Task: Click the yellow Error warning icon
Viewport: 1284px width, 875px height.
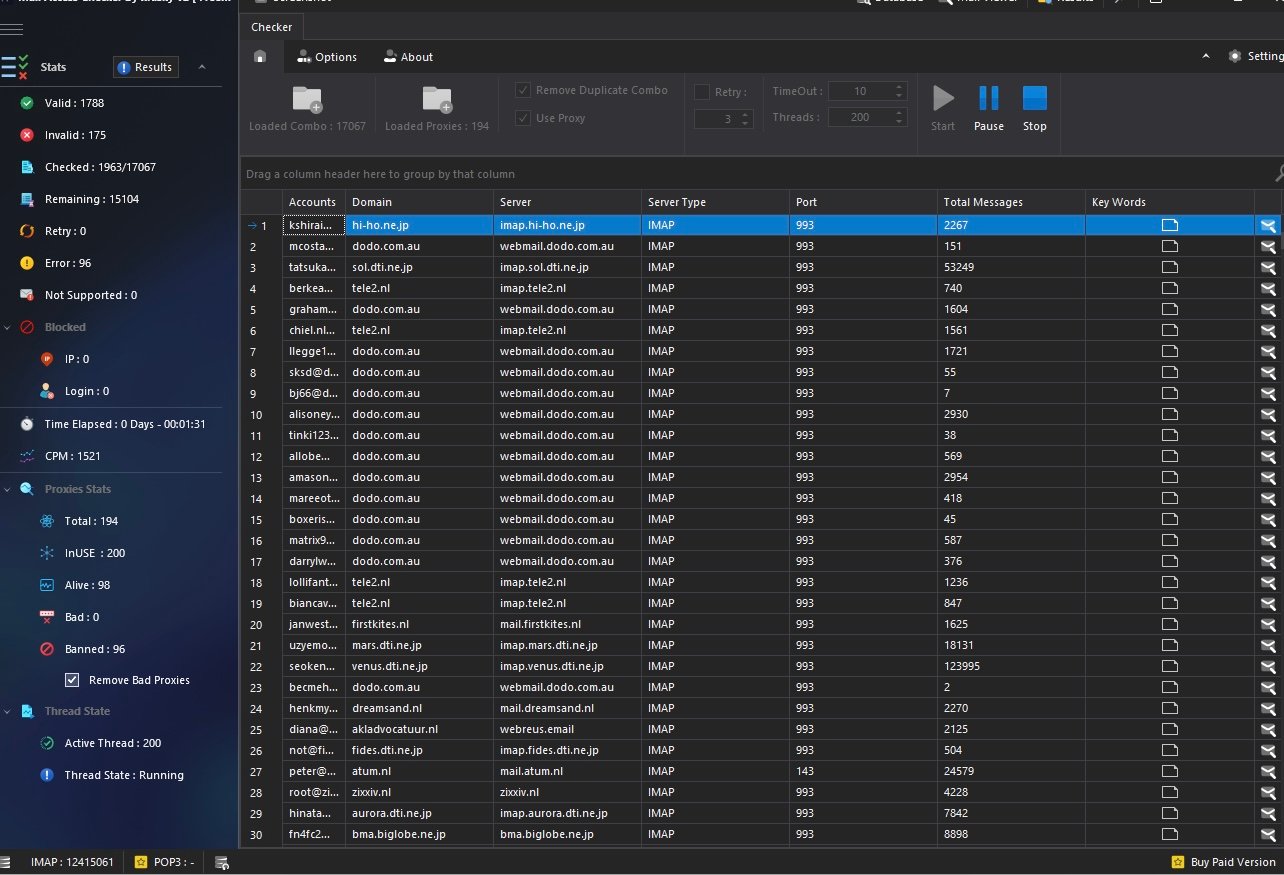Action: (x=27, y=263)
